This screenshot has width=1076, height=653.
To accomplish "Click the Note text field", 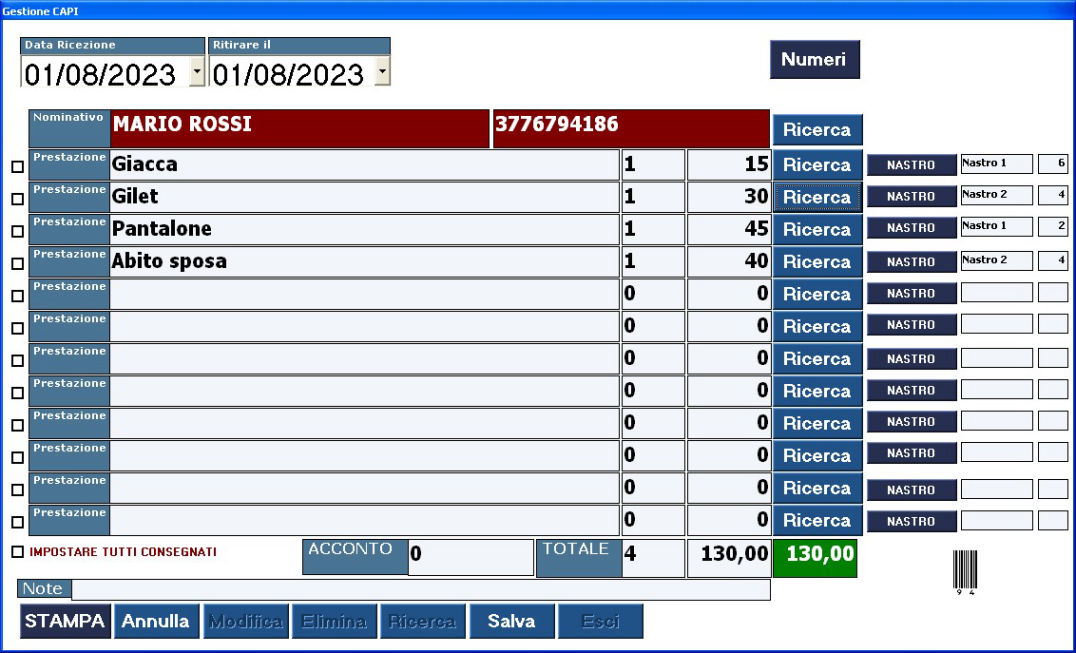I will tap(420, 590).
